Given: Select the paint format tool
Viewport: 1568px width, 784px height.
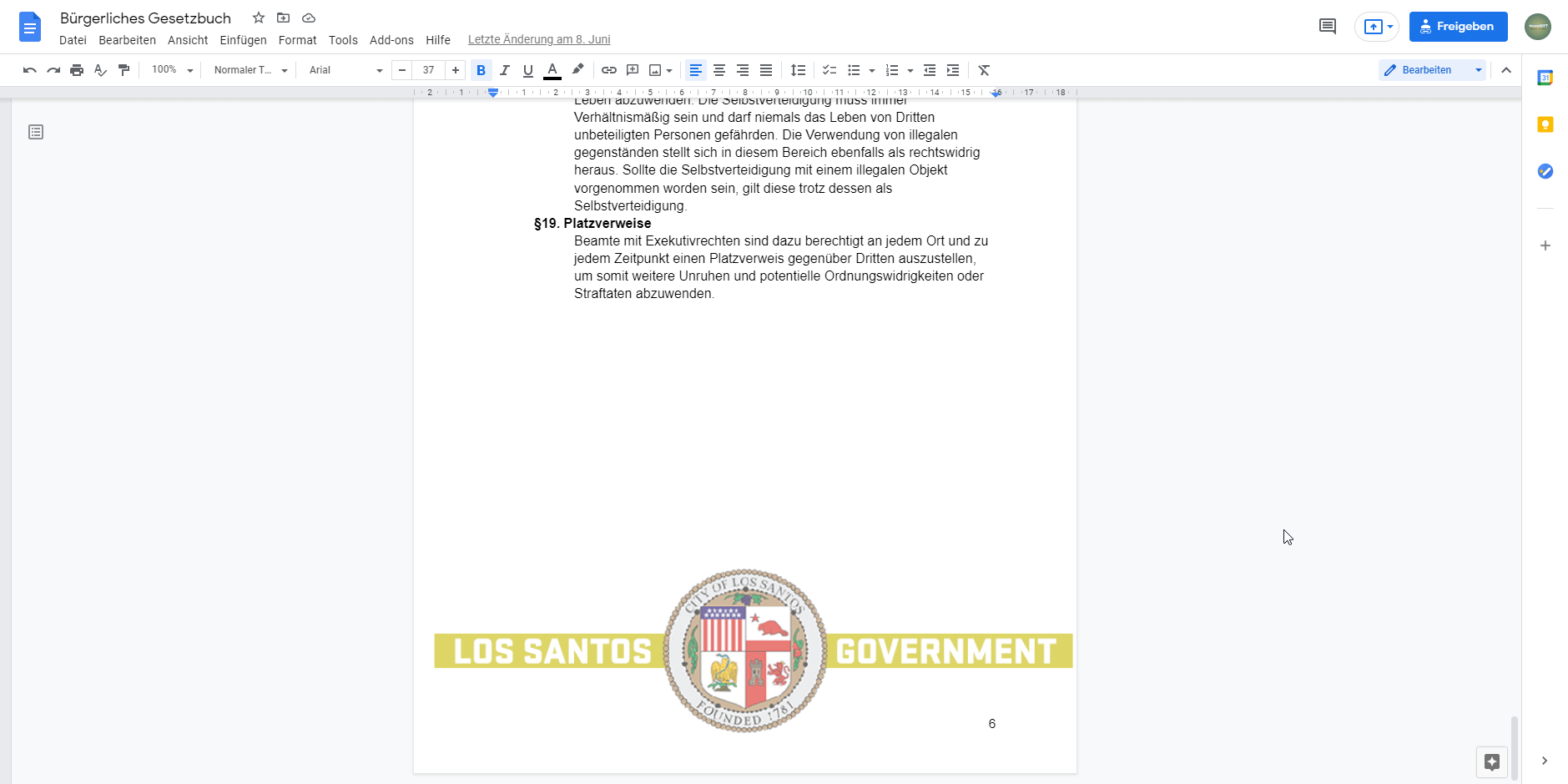Looking at the screenshot, I should click(124, 70).
